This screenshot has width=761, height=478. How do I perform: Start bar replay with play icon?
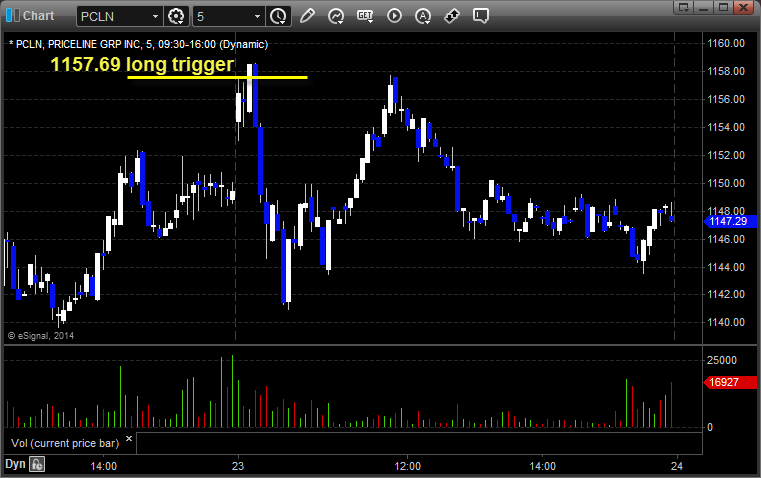(x=394, y=16)
